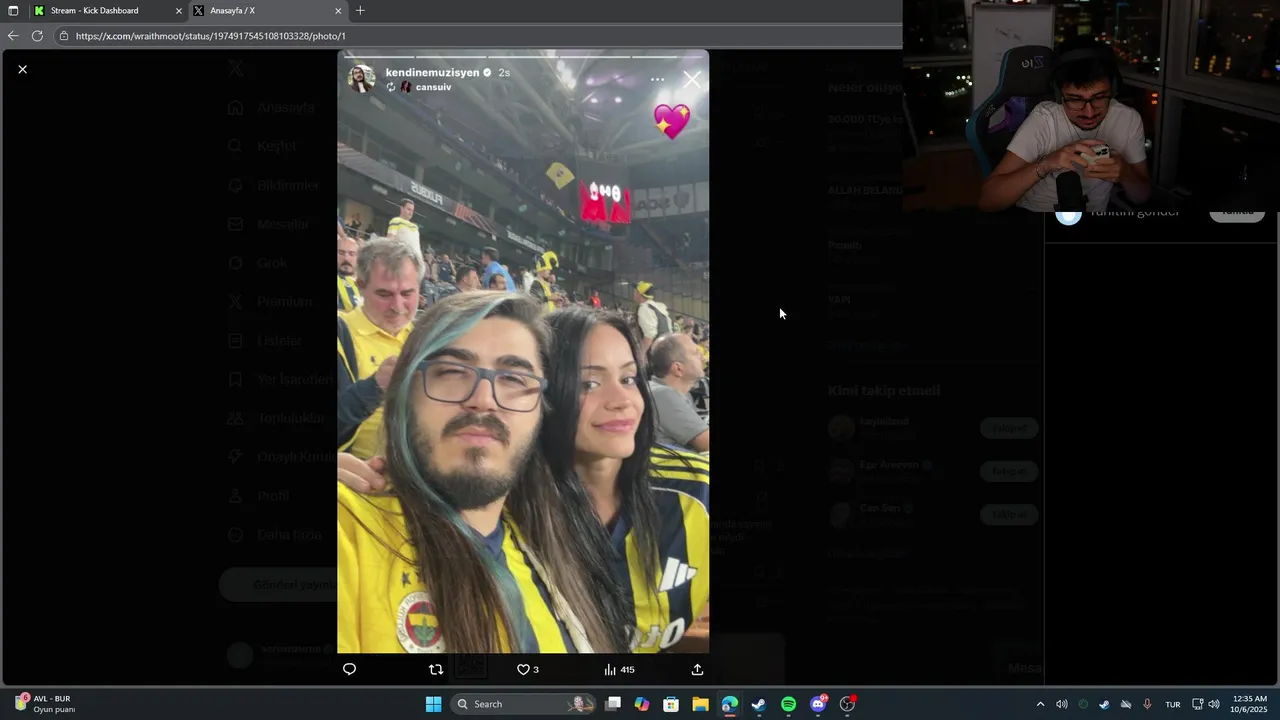Open the clock showing 12:35 AM

1250,704
